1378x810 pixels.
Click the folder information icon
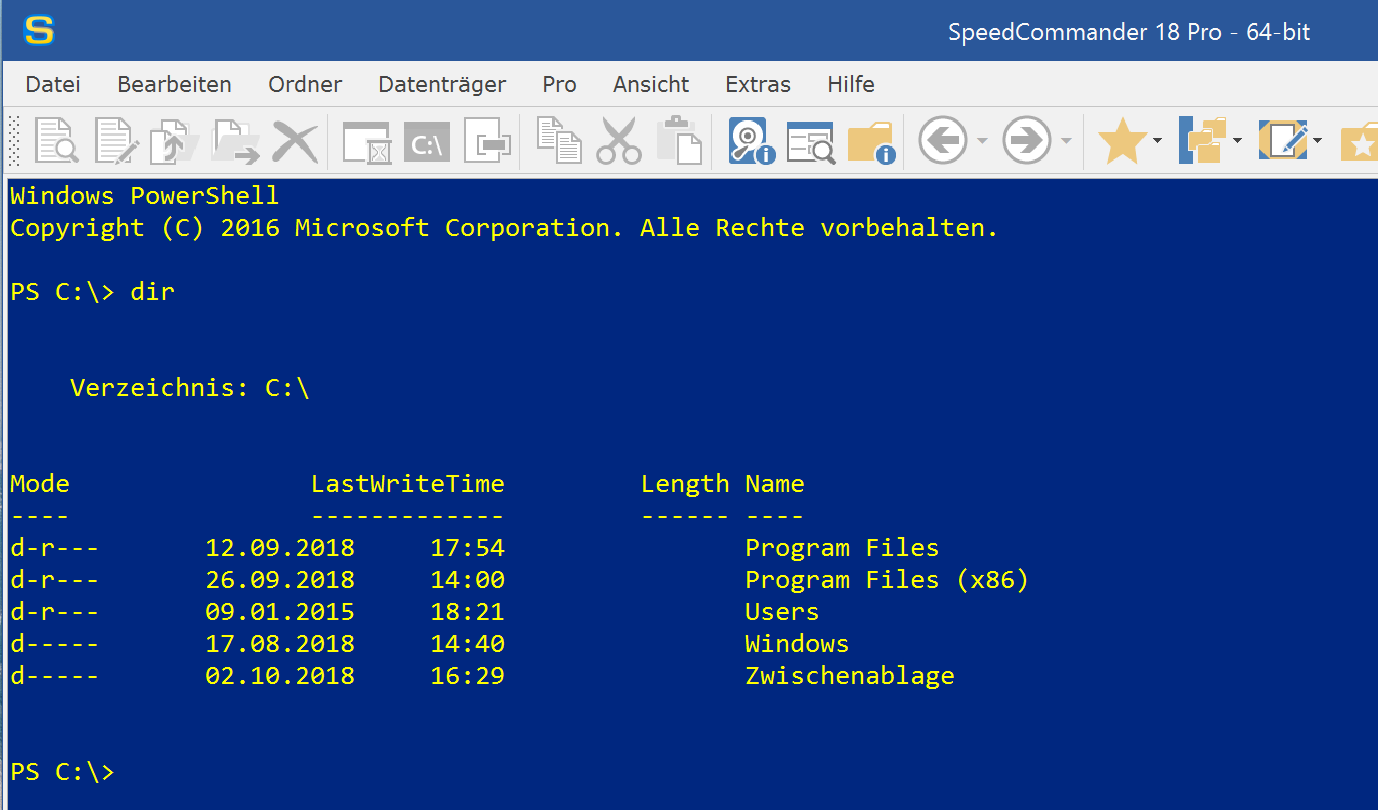[871, 142]
